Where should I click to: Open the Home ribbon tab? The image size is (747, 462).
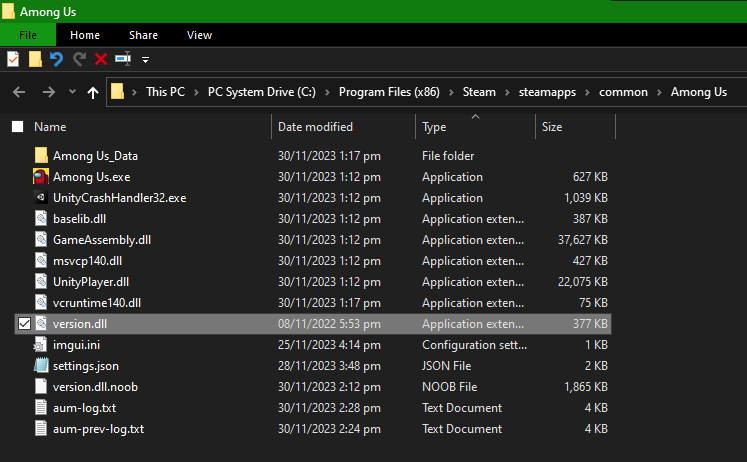point(85,35)
